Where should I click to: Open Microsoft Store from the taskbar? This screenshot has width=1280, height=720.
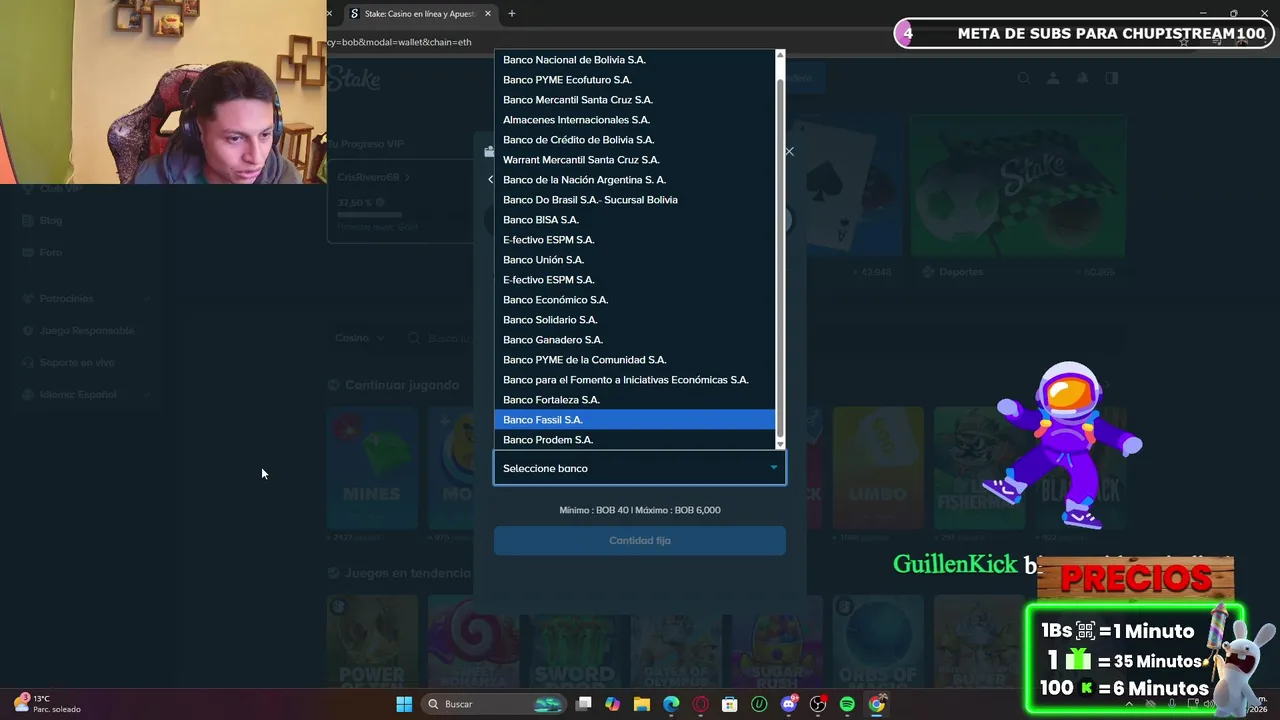(730, 704)
